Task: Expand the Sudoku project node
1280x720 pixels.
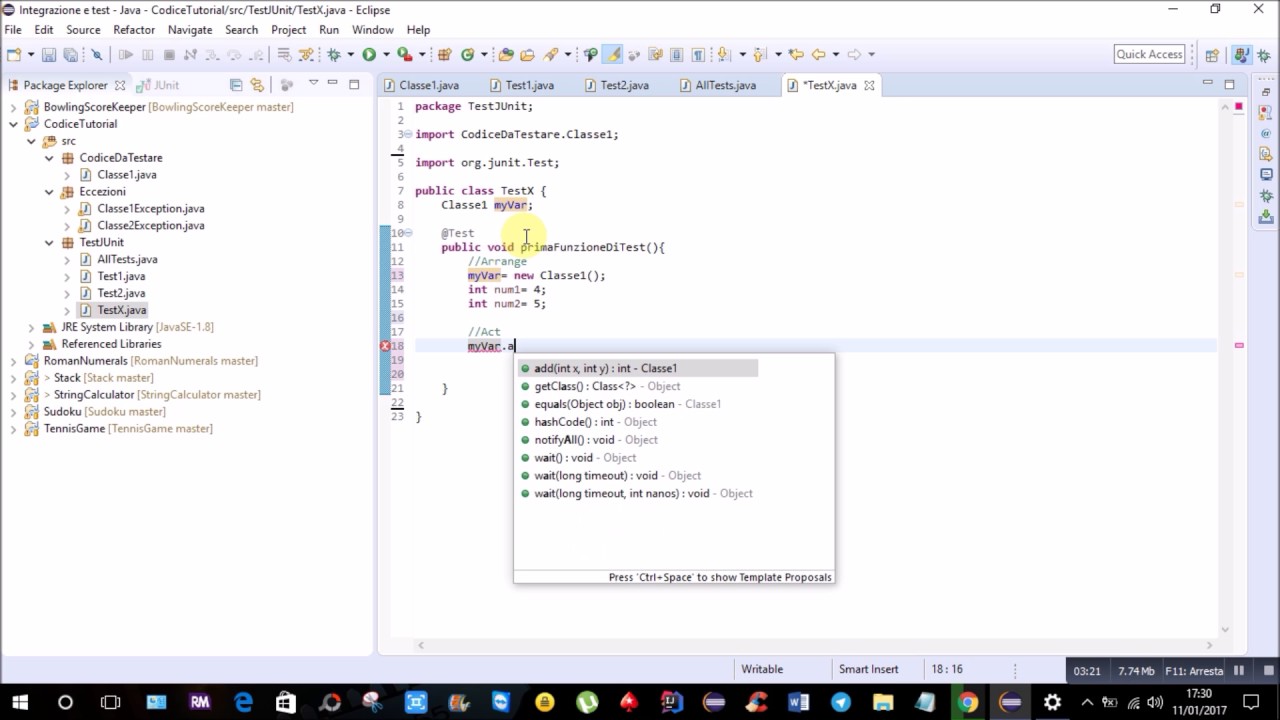Action: pos(13,412)
